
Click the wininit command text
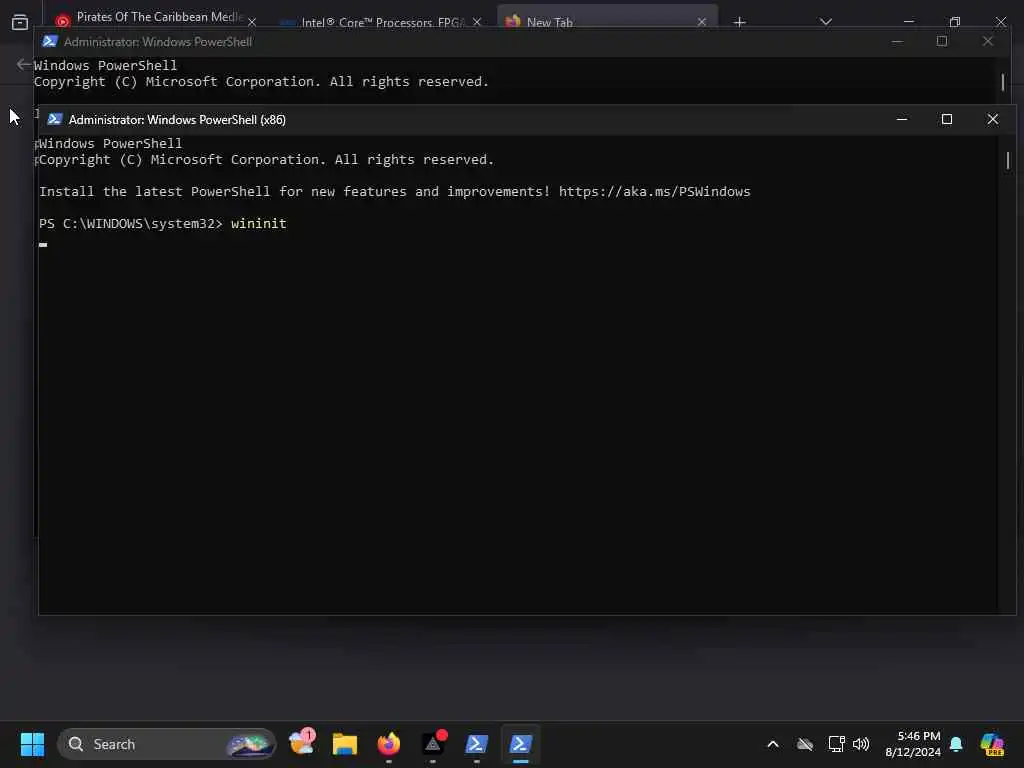click(x=259, y=223)
